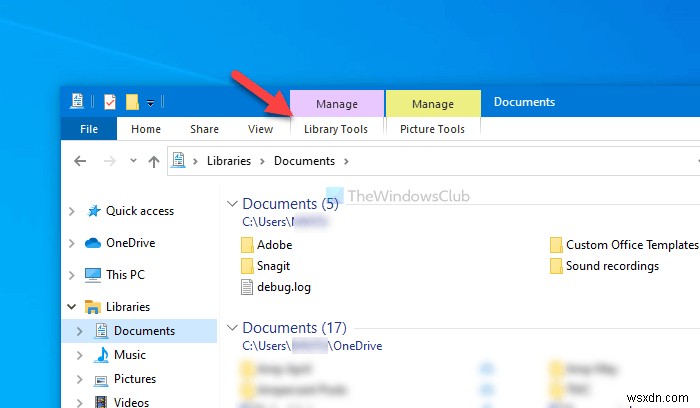Select the Adobe folder
This screenshot has width=700, height=408.
click(267, 245)
